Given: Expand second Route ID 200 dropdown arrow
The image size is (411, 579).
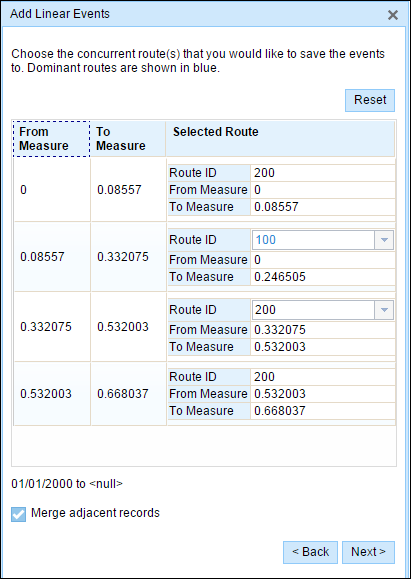Looking at the screenshot, I should (384, 310).
